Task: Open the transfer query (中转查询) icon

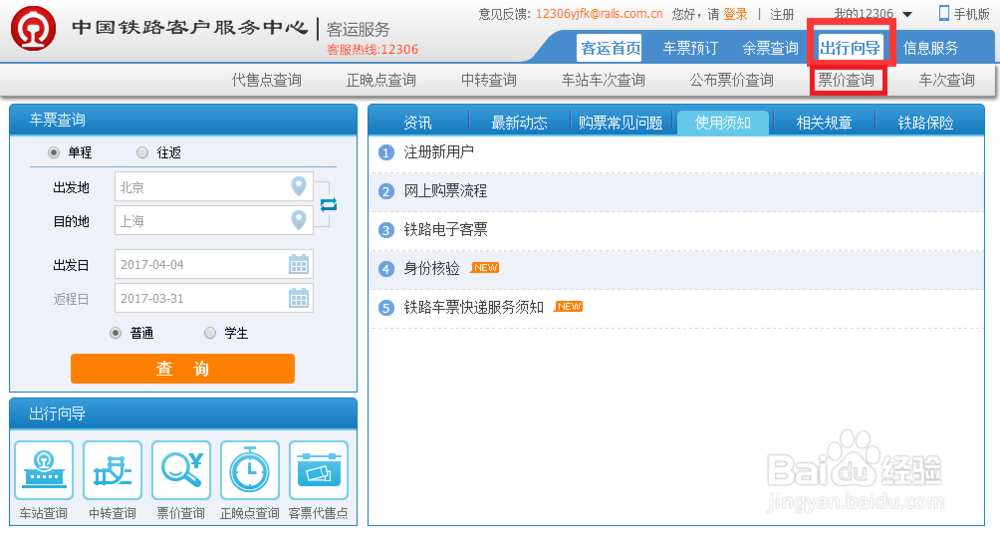Action: pos(112,470)
